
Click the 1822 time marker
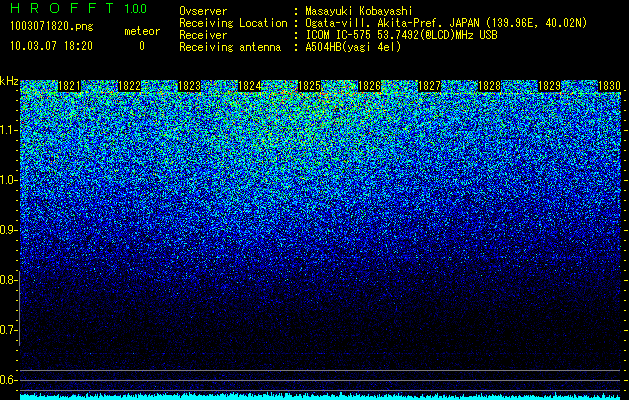(x=130, y=86)
